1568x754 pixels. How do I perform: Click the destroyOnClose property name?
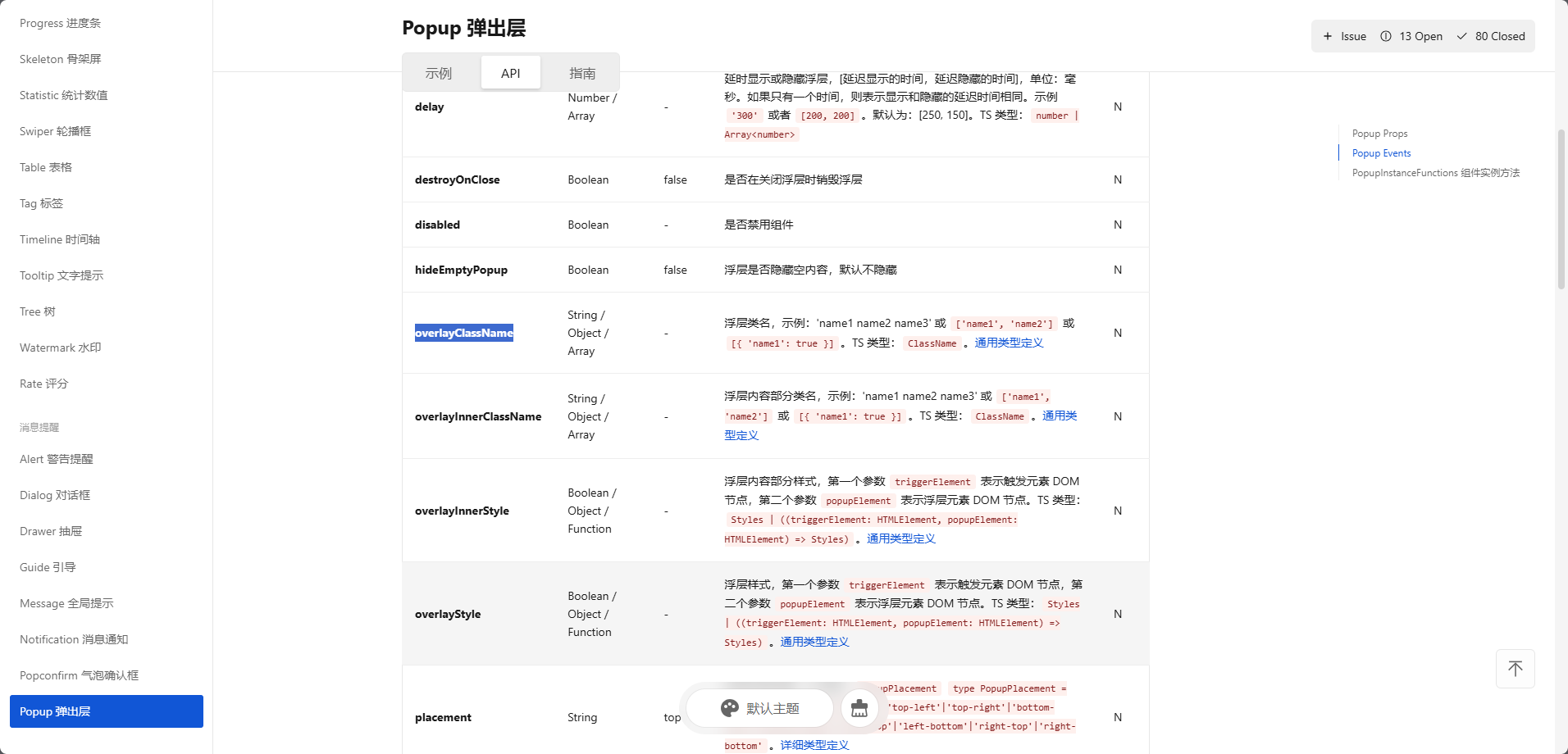coord(457,179)
